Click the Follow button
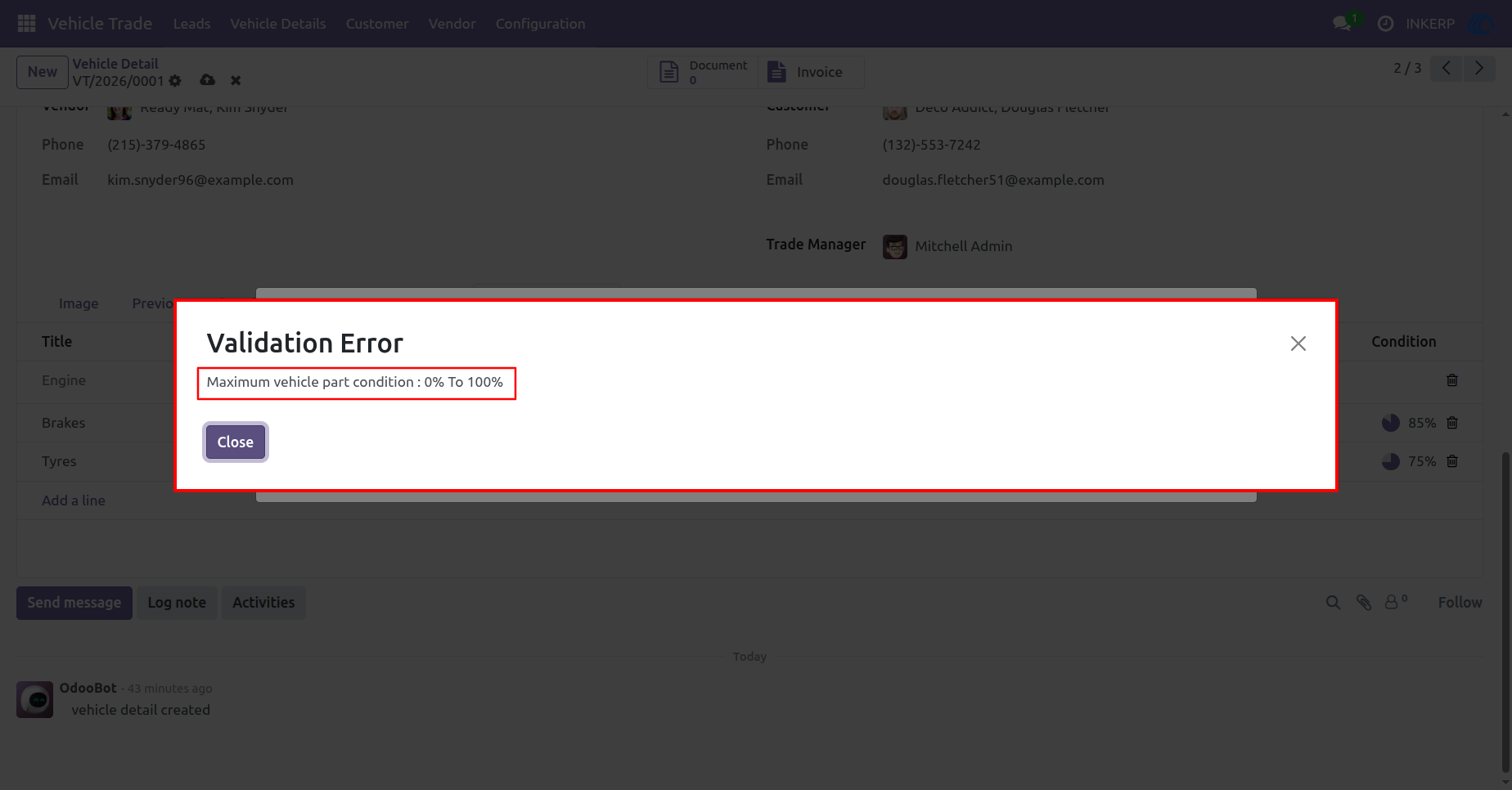 pyautogui.click(x=1460, y=603)
